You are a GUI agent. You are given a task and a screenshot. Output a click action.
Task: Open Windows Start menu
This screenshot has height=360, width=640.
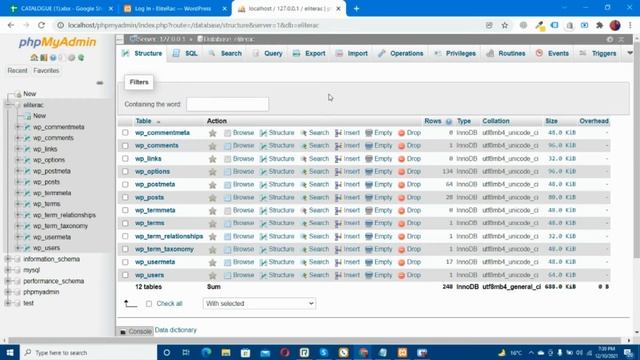(x=10, y=352)
